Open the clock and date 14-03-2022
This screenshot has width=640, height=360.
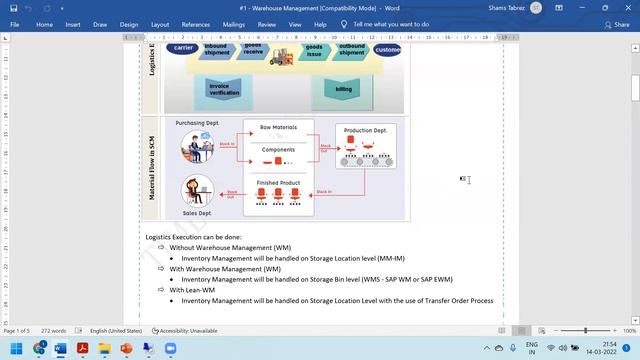[x=601, y=348]
